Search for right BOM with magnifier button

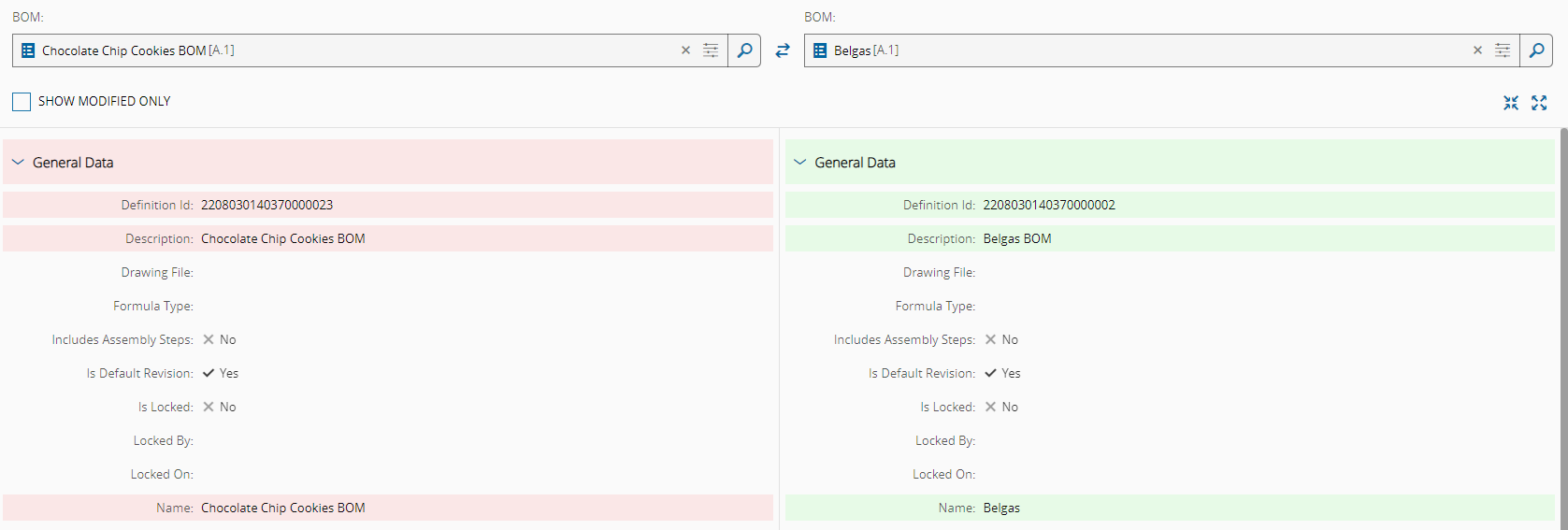point(1536,50)
